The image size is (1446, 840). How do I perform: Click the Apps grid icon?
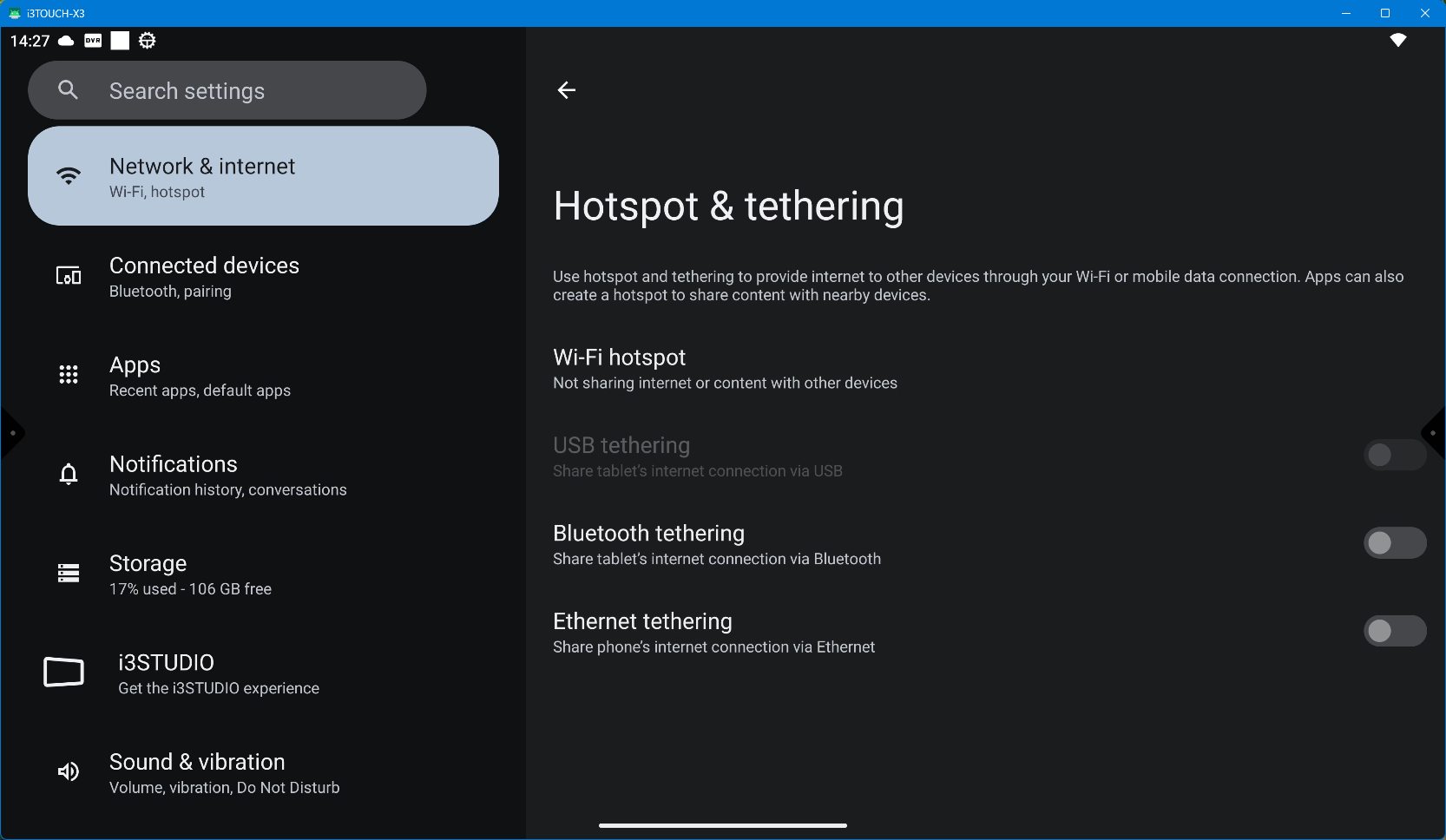[69, 375]
